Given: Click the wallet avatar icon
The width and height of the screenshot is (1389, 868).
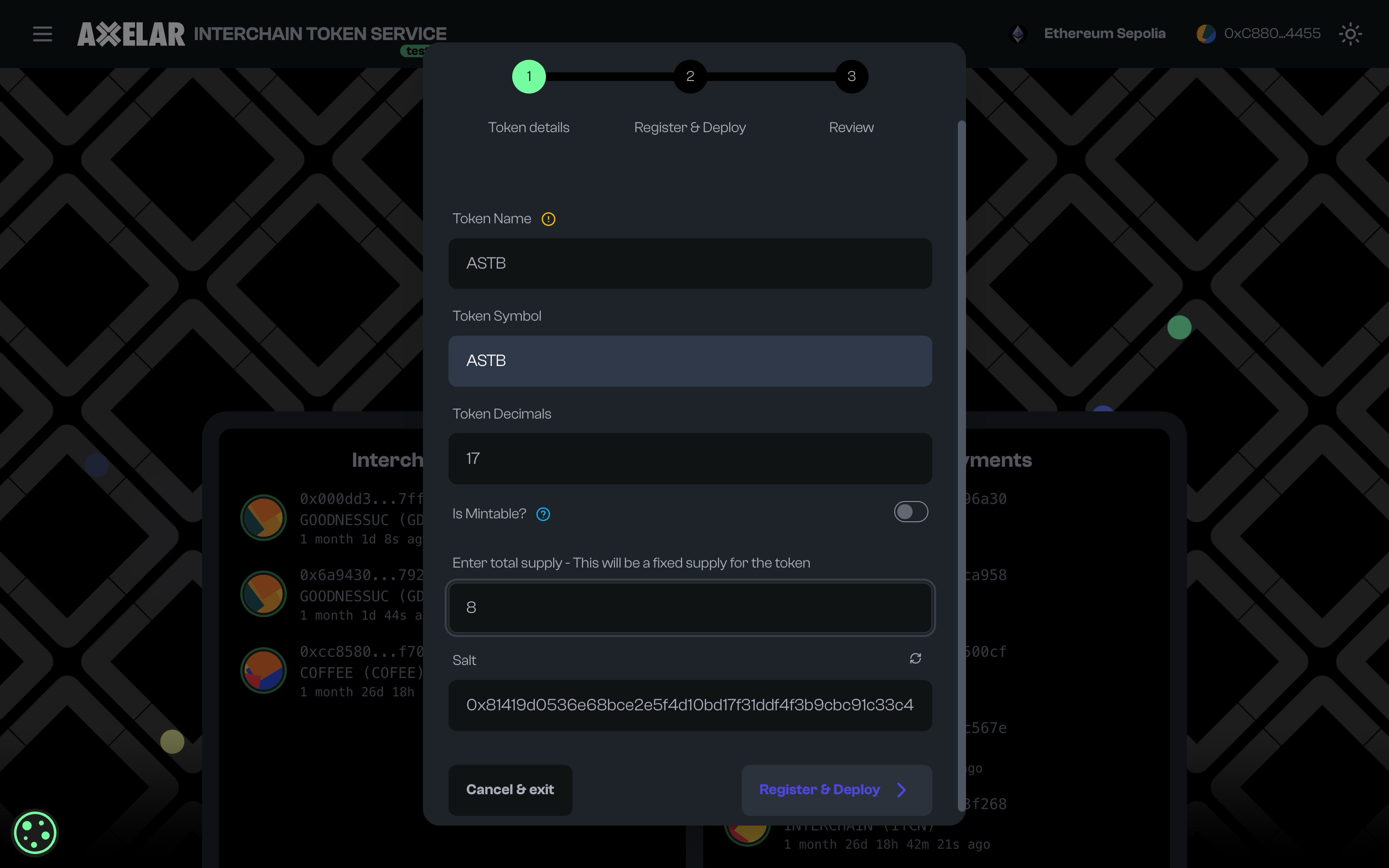Looking at the screenshot, I should pos(1206,33).
